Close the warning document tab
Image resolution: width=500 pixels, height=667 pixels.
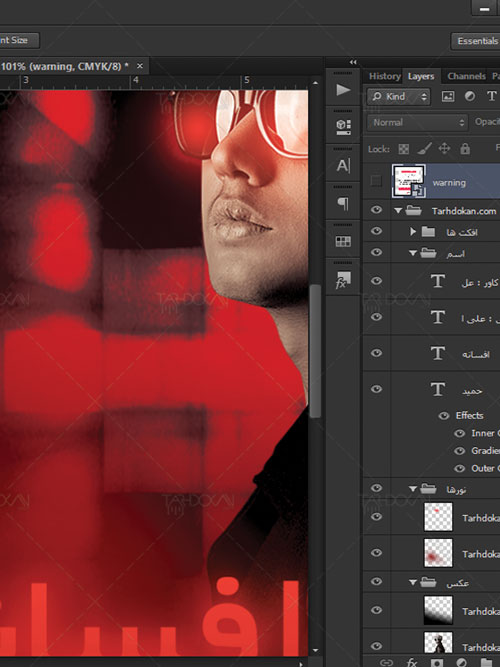pos(140,66)
